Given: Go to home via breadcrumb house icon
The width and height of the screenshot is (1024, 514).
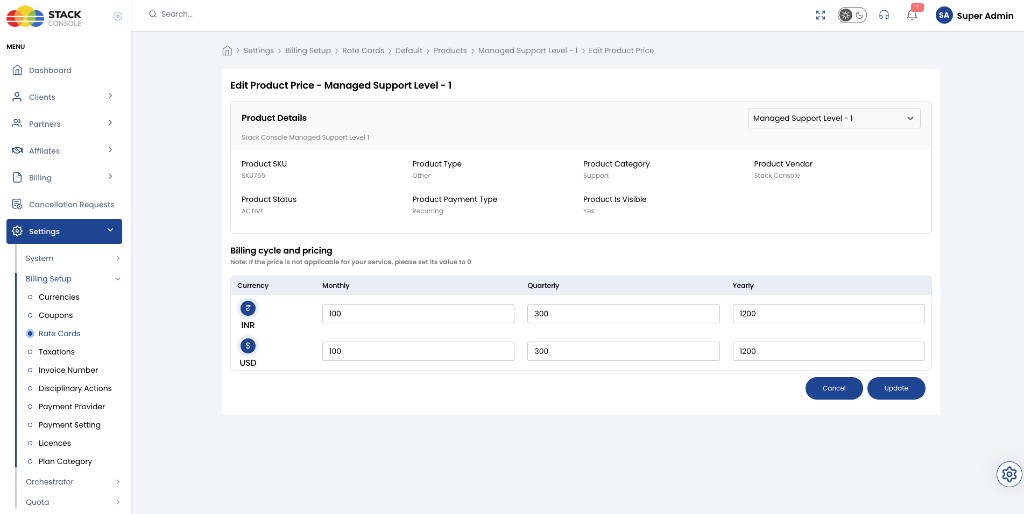Looking at the screenshot, I should coord(227,50).
